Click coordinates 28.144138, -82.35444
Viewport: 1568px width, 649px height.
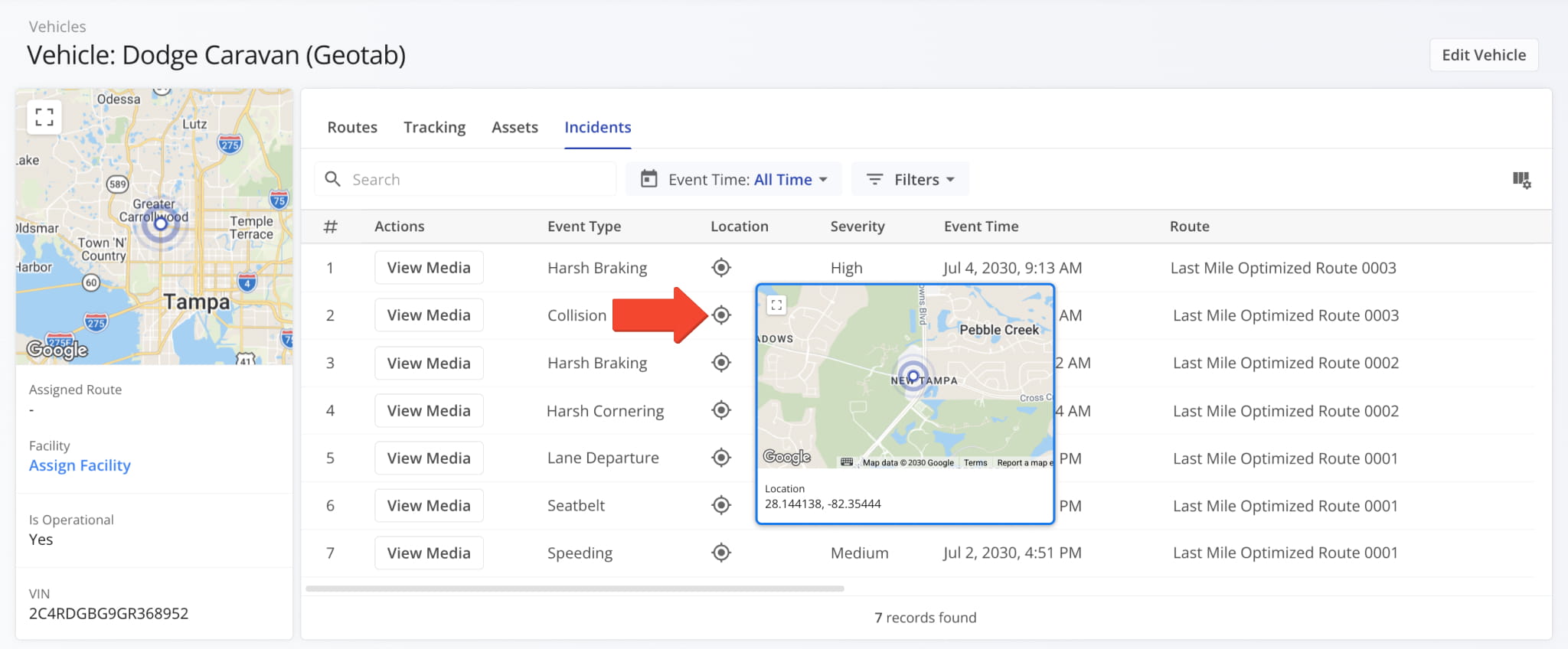click(x=823, y=504)
